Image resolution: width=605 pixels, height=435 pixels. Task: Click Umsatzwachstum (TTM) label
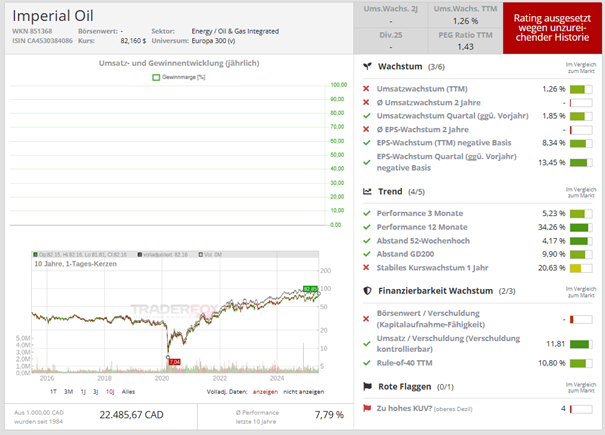(422, 89)
